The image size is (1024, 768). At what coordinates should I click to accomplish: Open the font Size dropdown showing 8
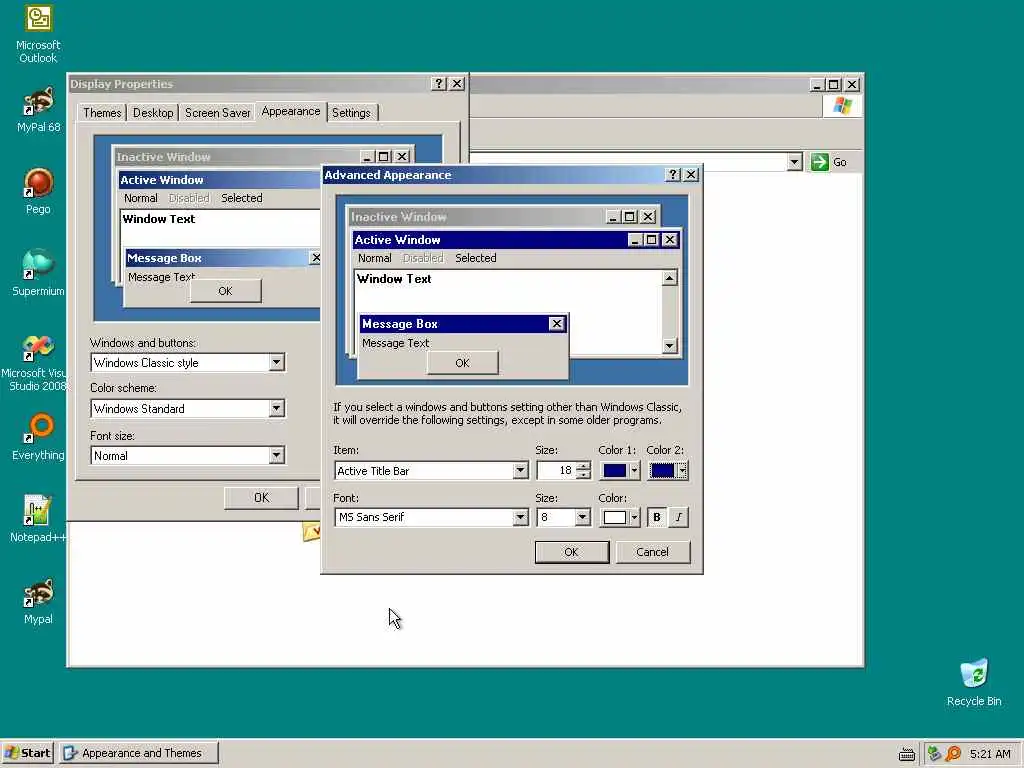pos(582,517)
